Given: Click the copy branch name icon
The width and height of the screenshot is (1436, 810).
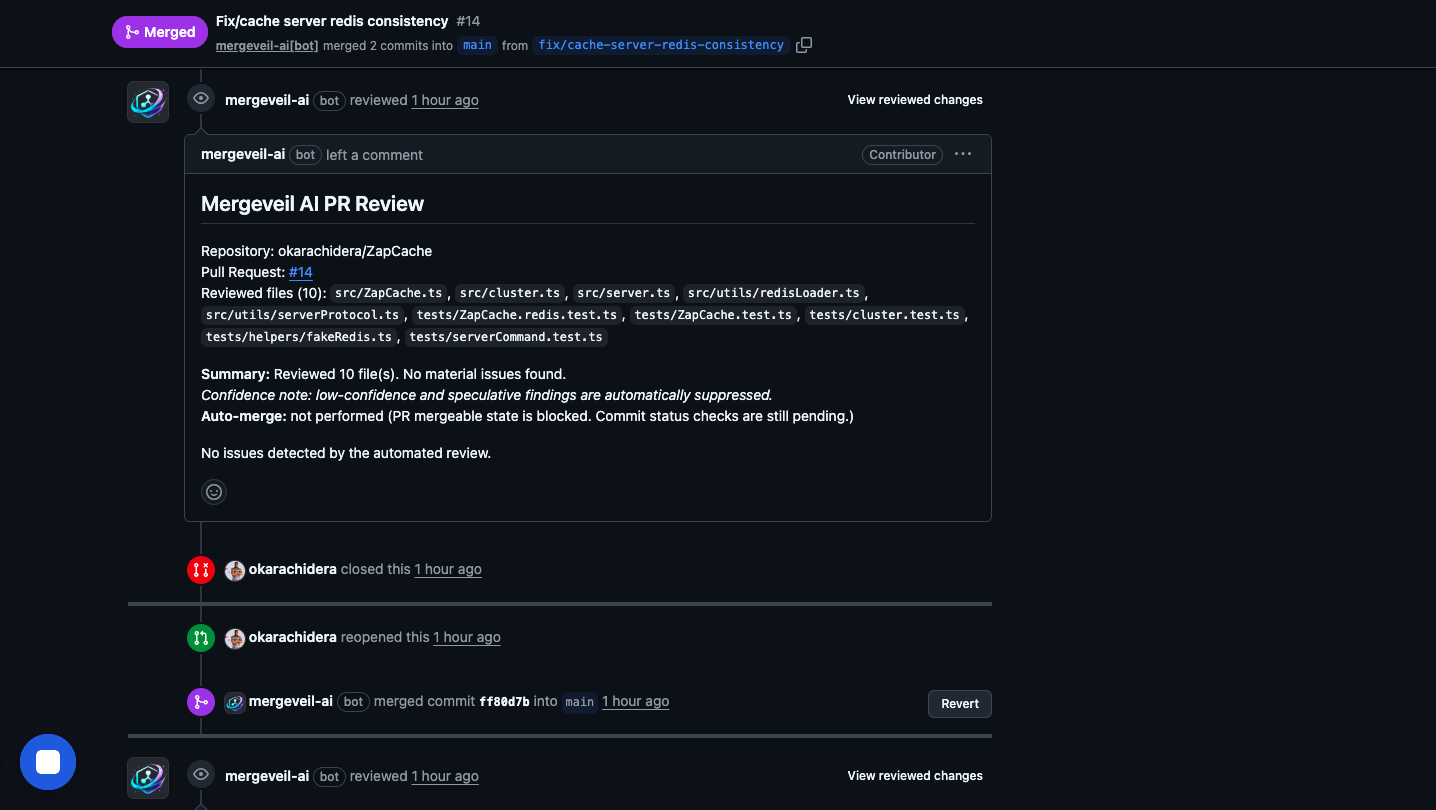Looking at the screenshot, I should tap(804, 44).
